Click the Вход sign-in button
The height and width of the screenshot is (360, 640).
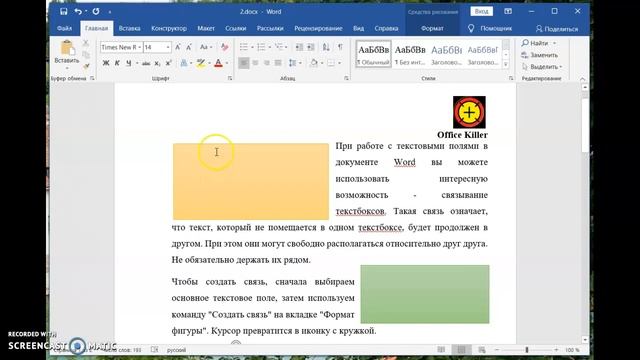481,11
